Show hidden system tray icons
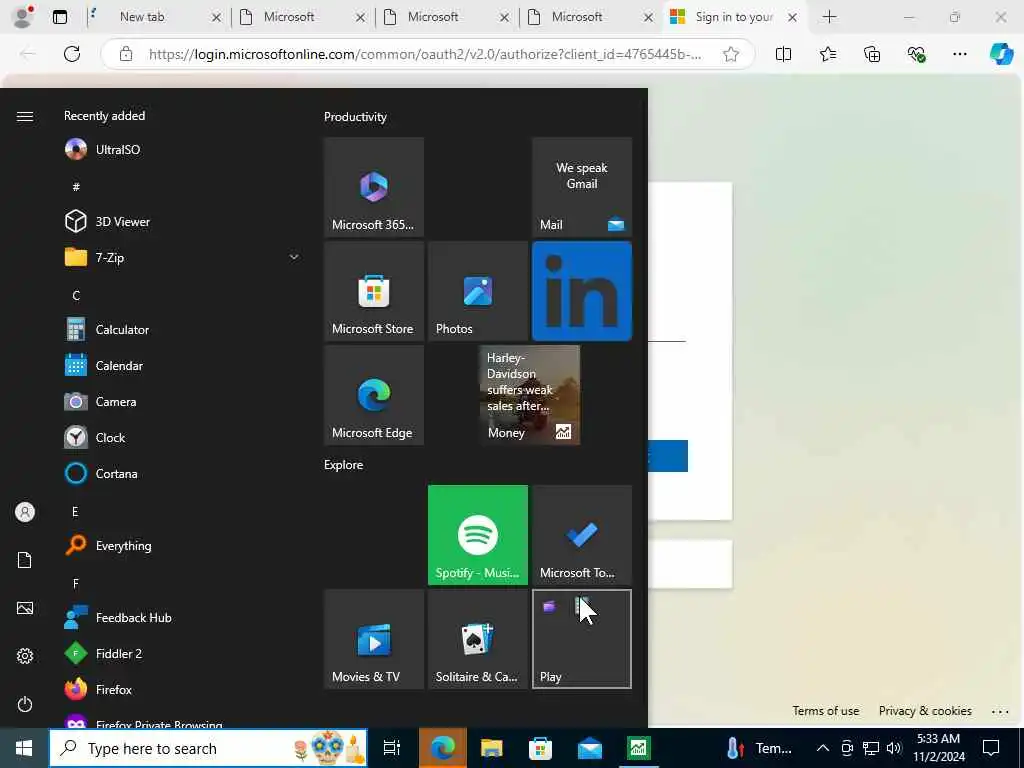 point(823,748)
